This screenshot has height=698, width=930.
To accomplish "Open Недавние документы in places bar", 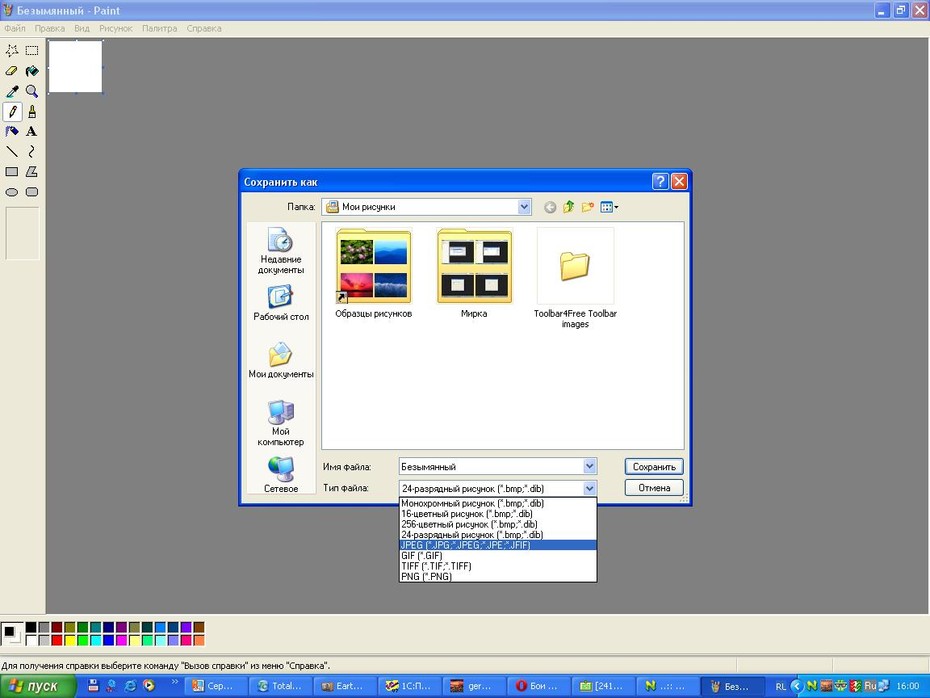I will tap(281, 250).
